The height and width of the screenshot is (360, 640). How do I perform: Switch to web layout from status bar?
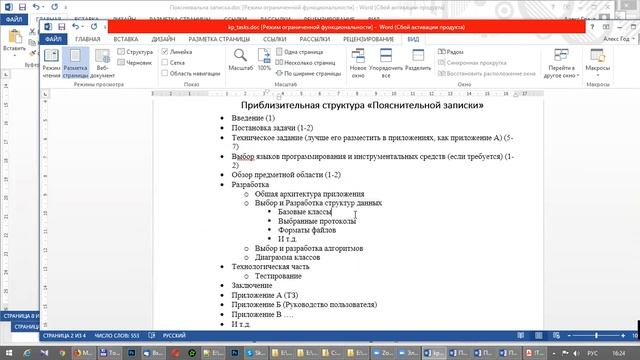[556, 336]
